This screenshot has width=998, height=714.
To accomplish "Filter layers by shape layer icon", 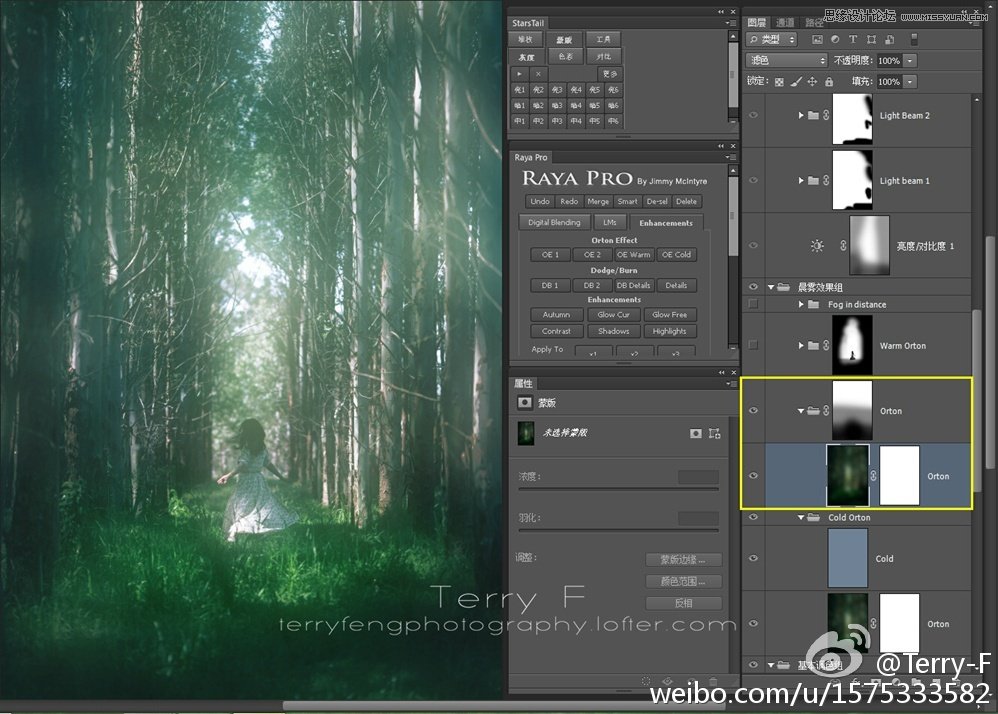I will [x=871, y=39].
